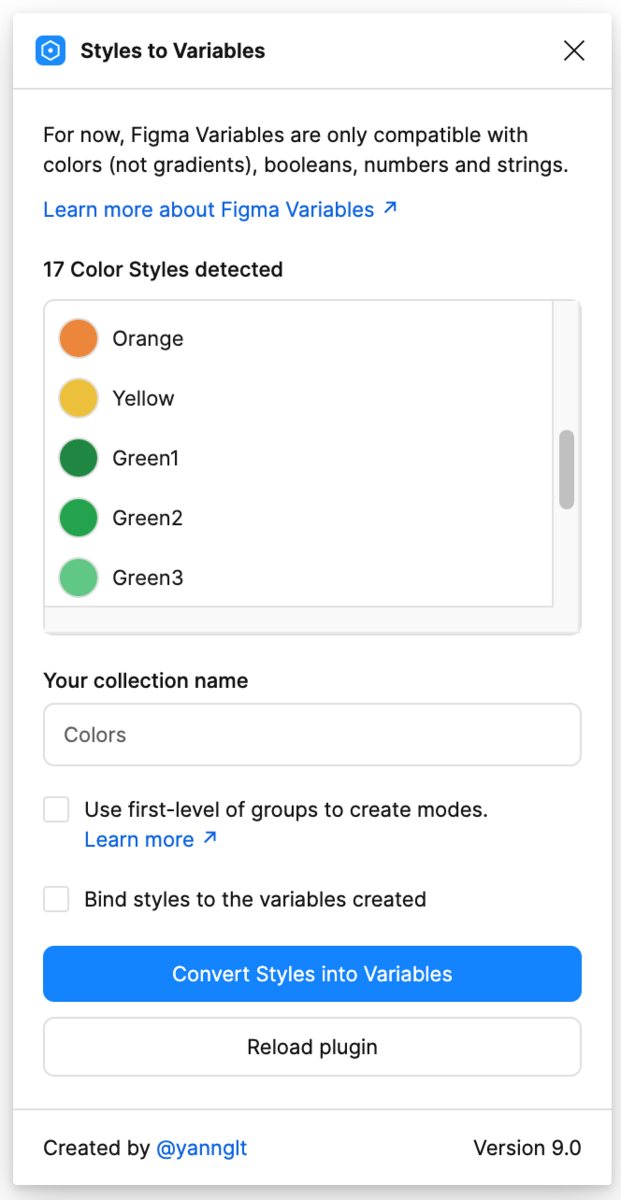Click arrow icon beside modes Learn more

click(210, 839)
